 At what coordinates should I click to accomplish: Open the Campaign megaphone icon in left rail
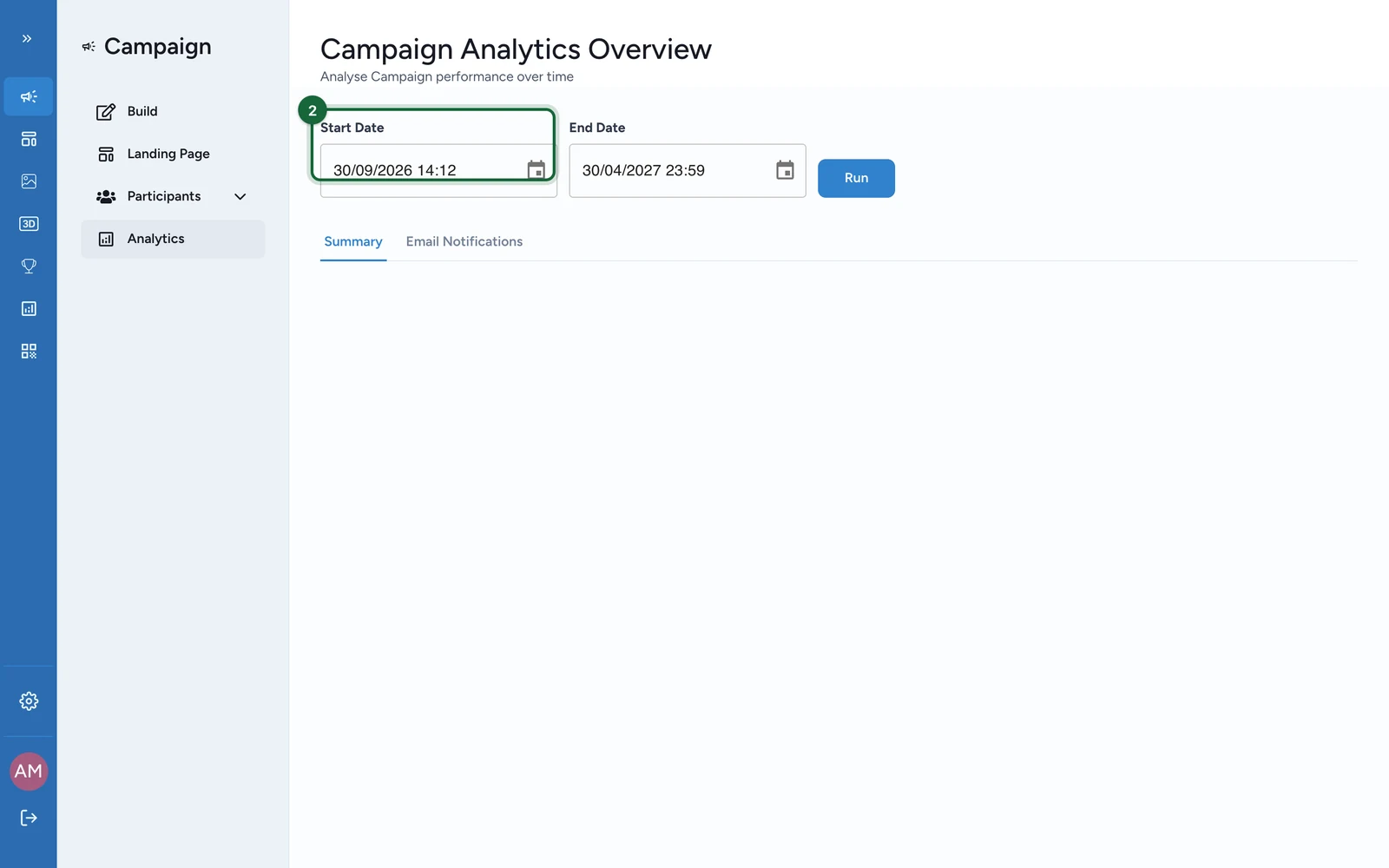tap(29, 96)
